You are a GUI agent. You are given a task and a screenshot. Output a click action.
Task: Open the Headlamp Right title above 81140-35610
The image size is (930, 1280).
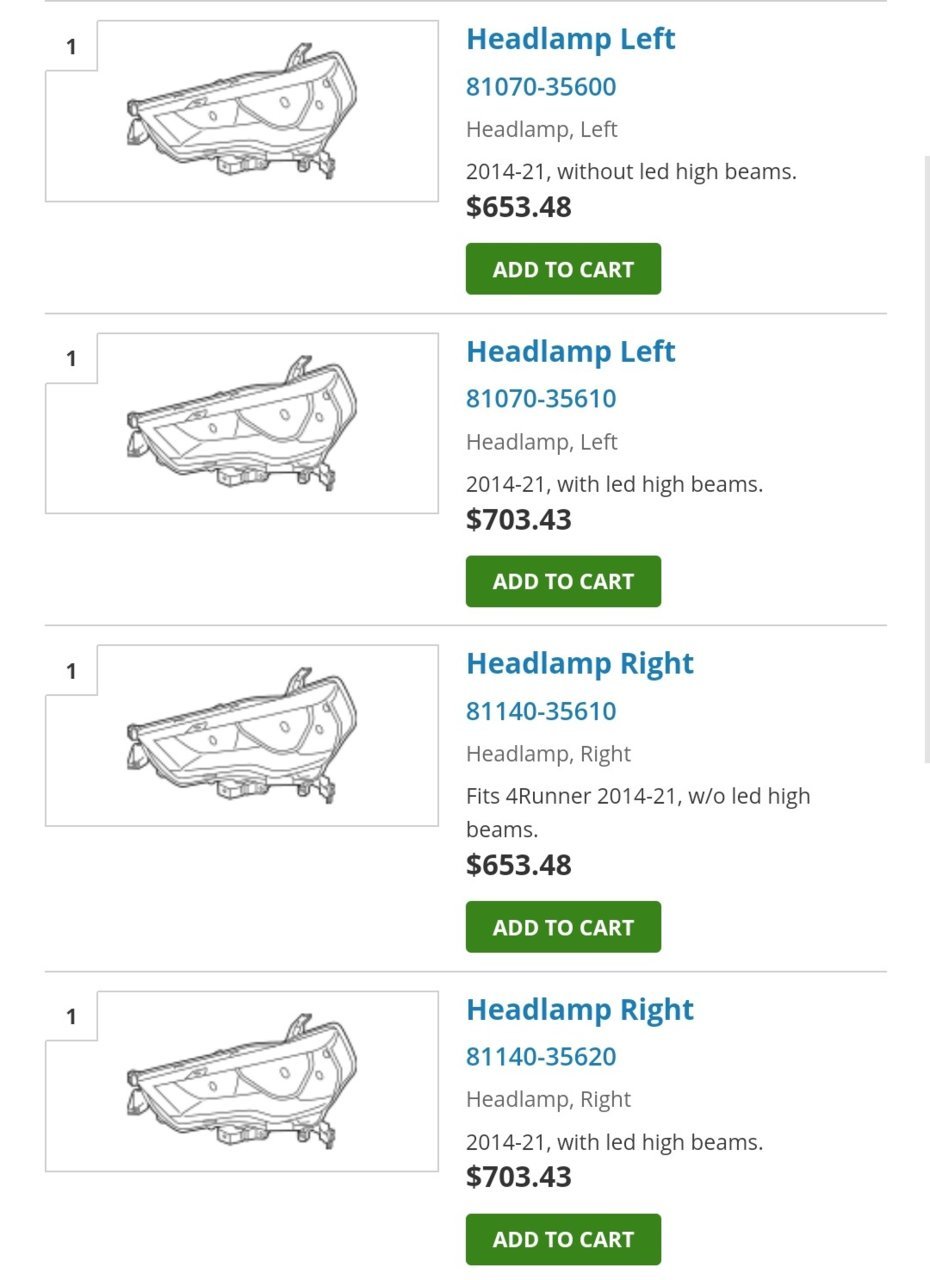(x=580, y=664)
